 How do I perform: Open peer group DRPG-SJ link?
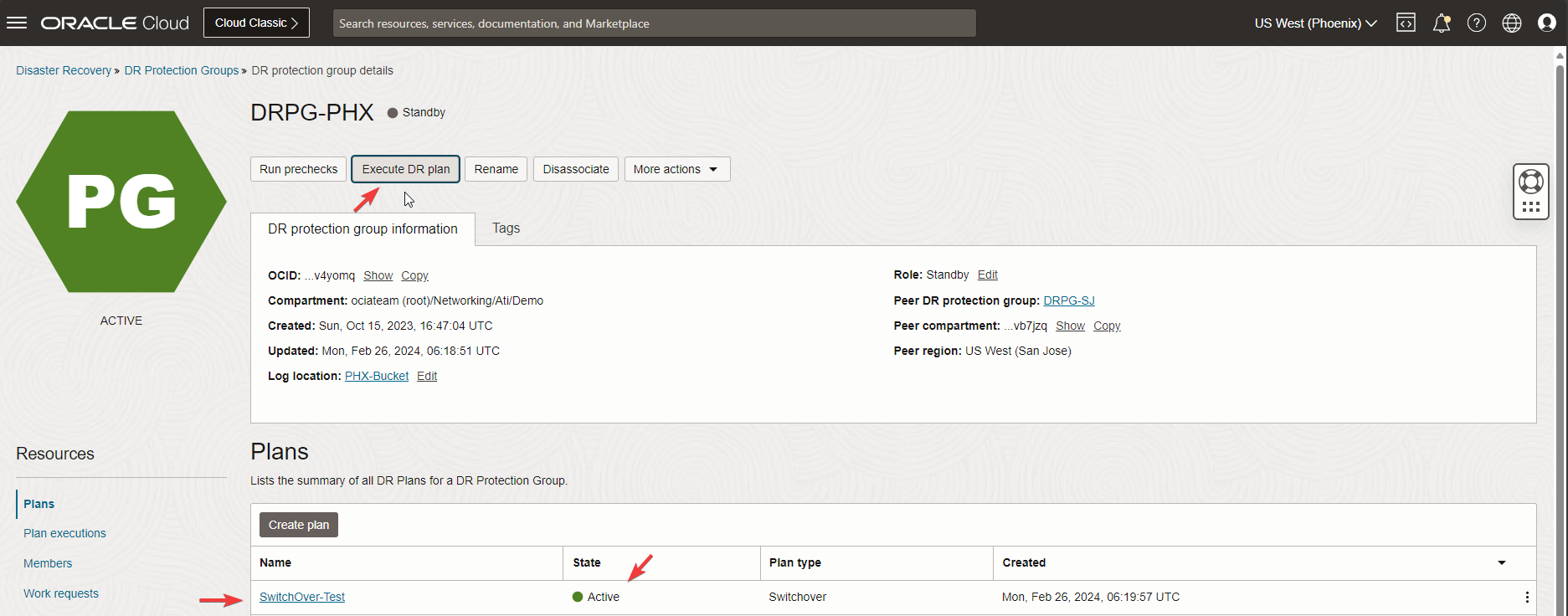tap(1069, 300)
